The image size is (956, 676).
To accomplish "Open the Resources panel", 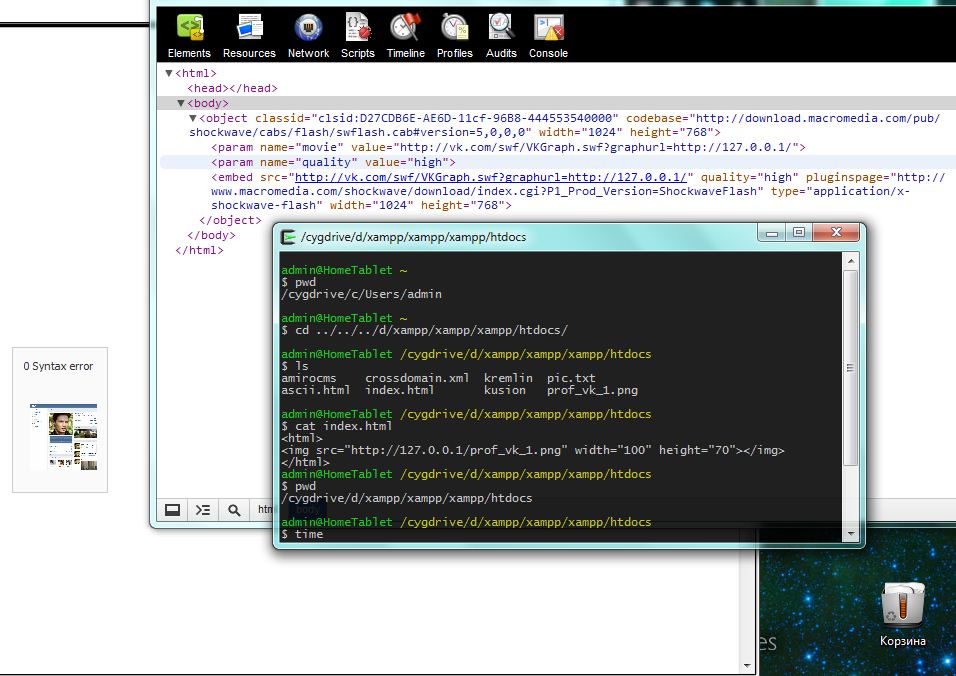I will coord(249,34).
